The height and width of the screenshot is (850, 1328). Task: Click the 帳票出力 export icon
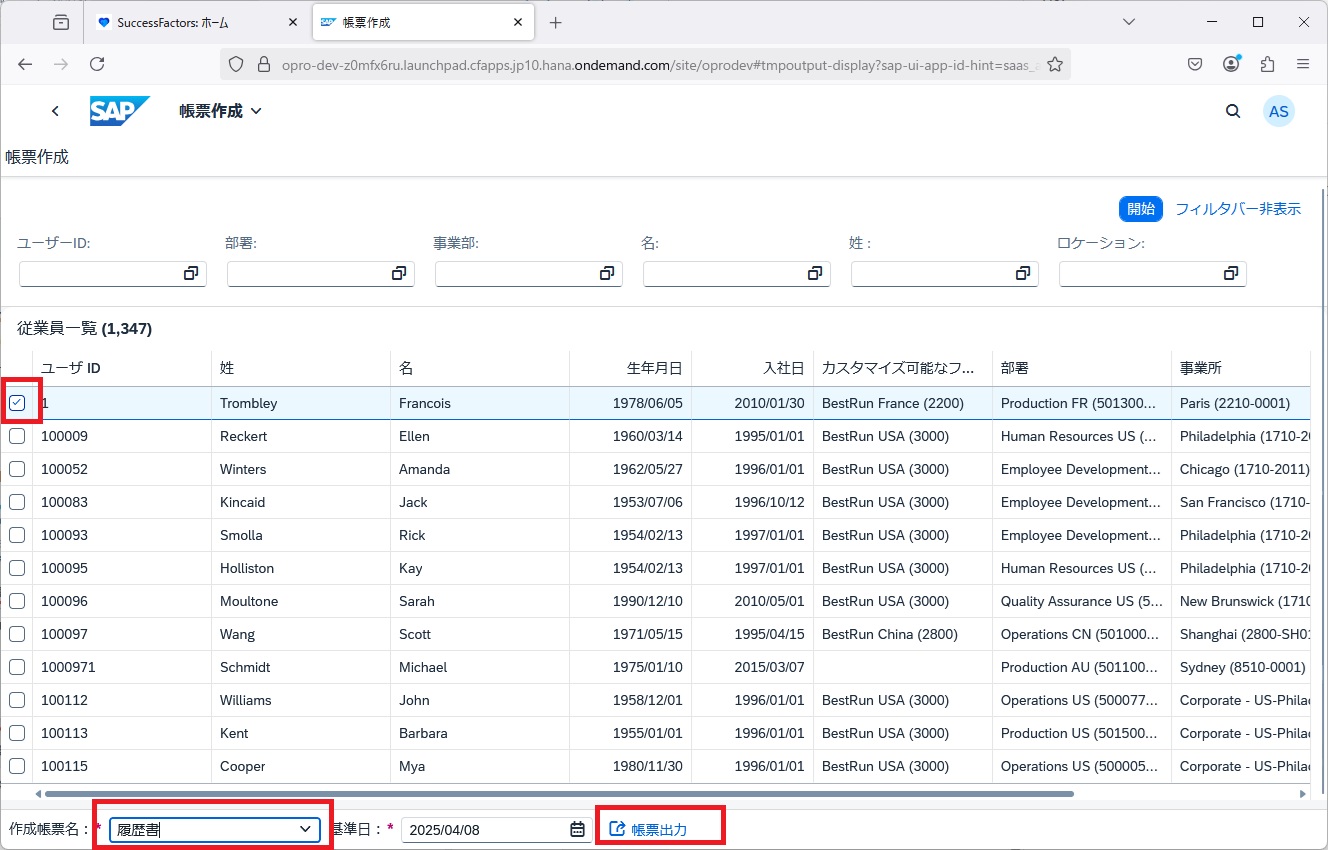point(615,825)
